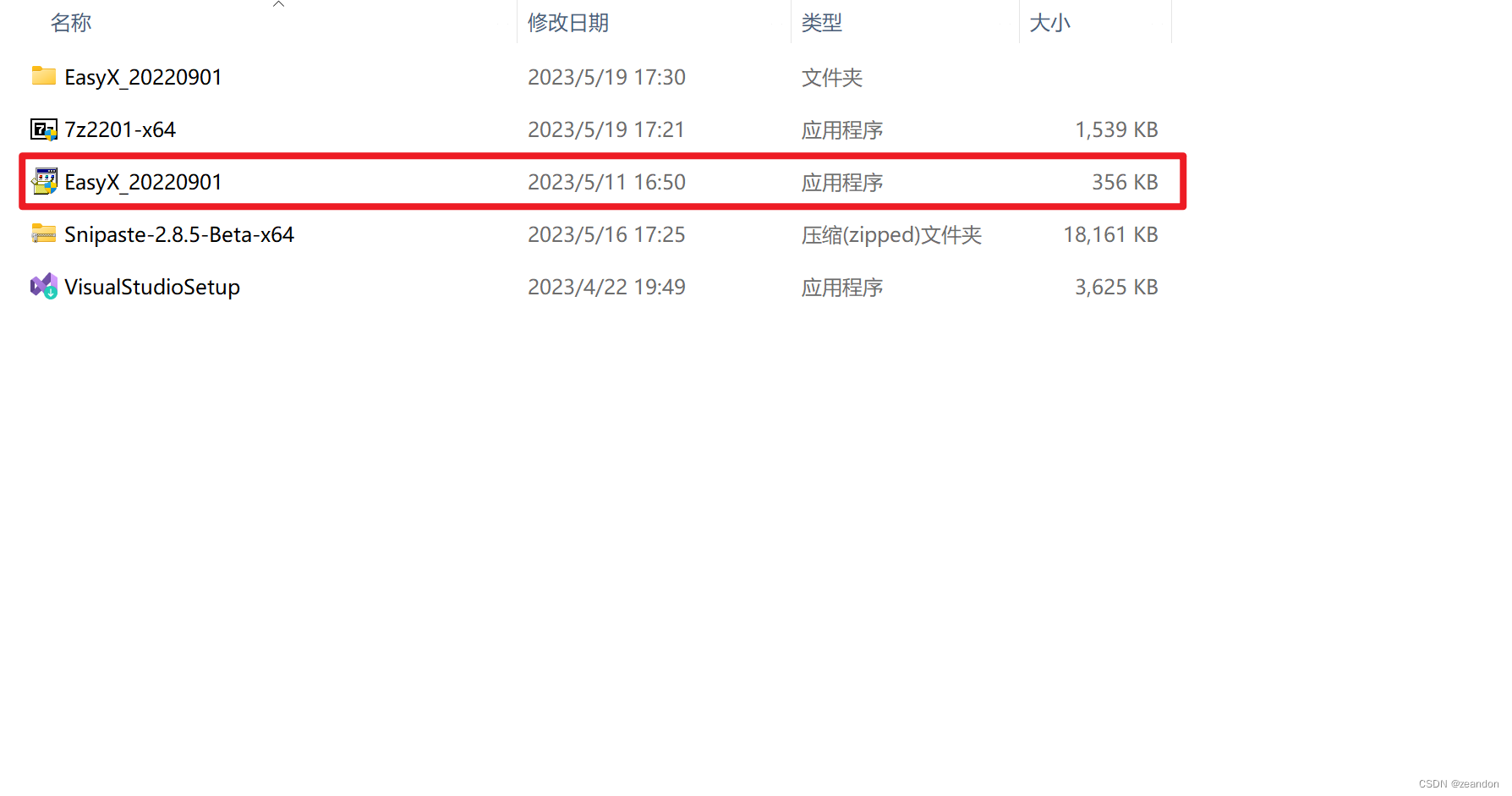
Task: Click the date 2023/5/19 17:30
Action: (606, 77)
